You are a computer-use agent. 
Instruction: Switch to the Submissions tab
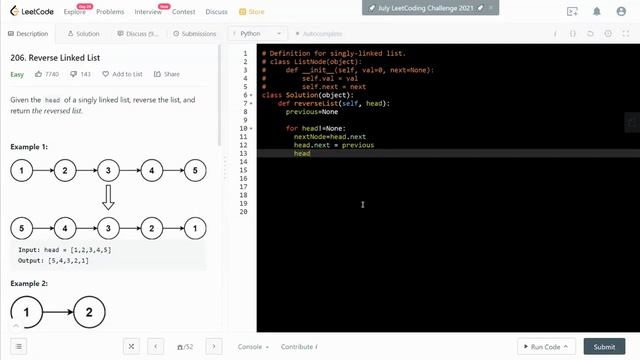click(195, 33)
